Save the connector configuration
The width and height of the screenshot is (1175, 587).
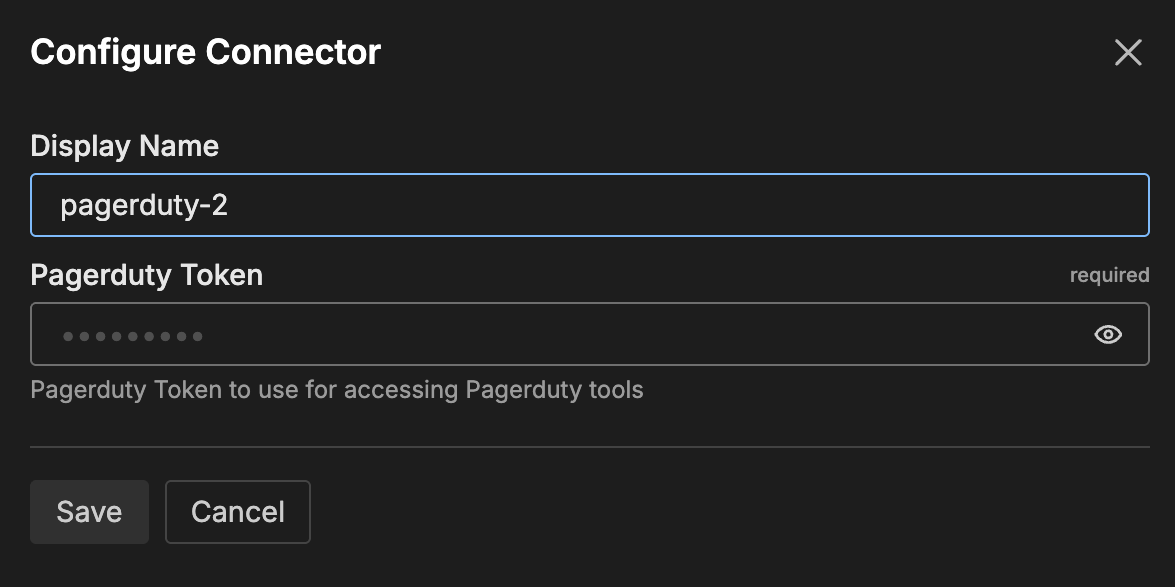(x=89, y=512)
